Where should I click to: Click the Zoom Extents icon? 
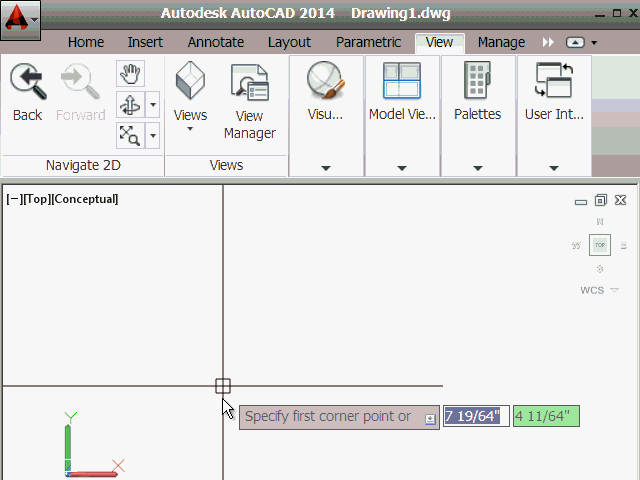click(130, 136)
